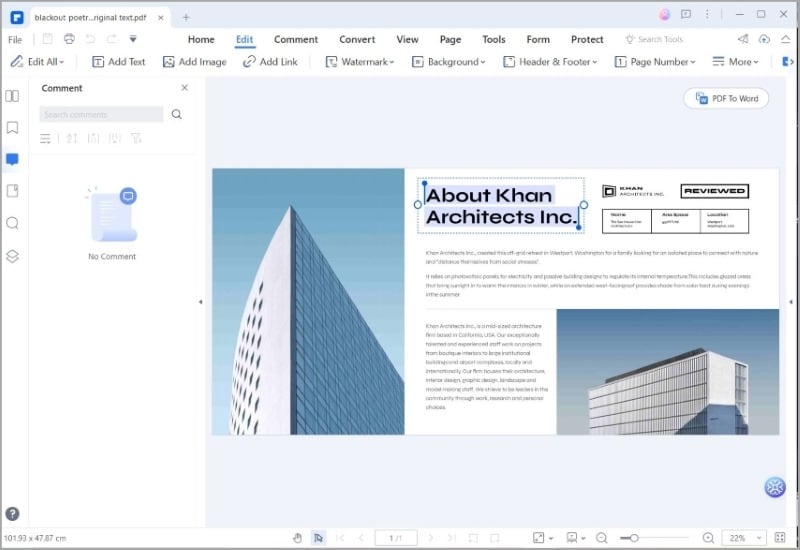Open the Layers panel icon in the sidebar
The image size is (800, 550).
pos(12,255)
